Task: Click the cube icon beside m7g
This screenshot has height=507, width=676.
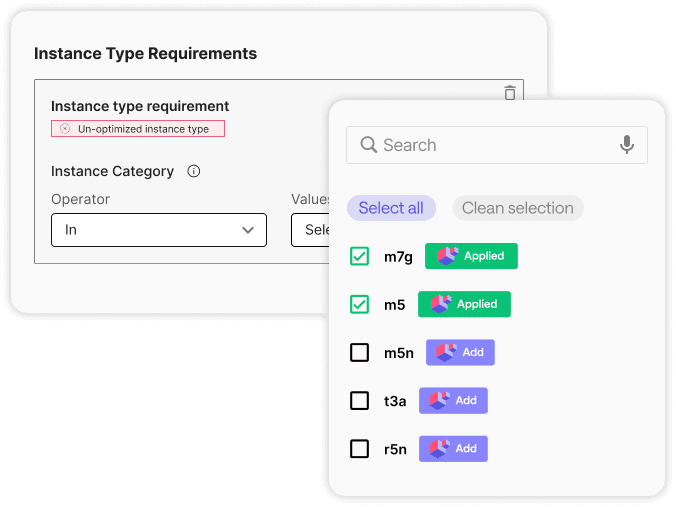Action: coord(446,256)
